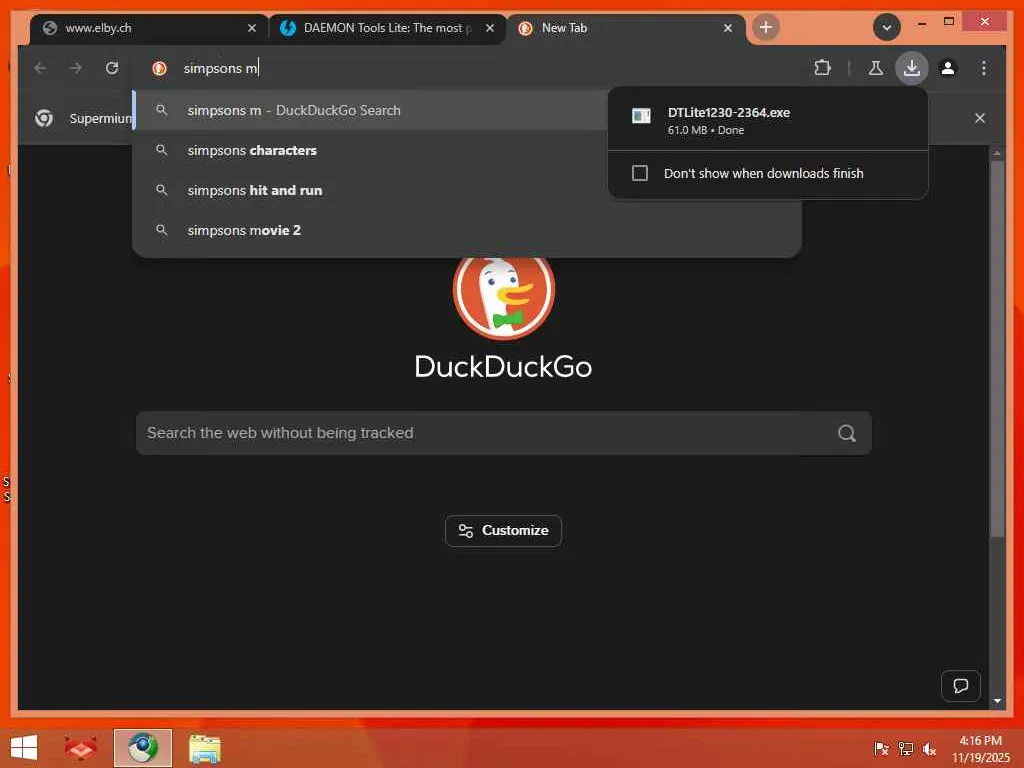
Task: Select 'simpsons m - DuckDuckGo Search' suggestion
Action: point(370,110)
